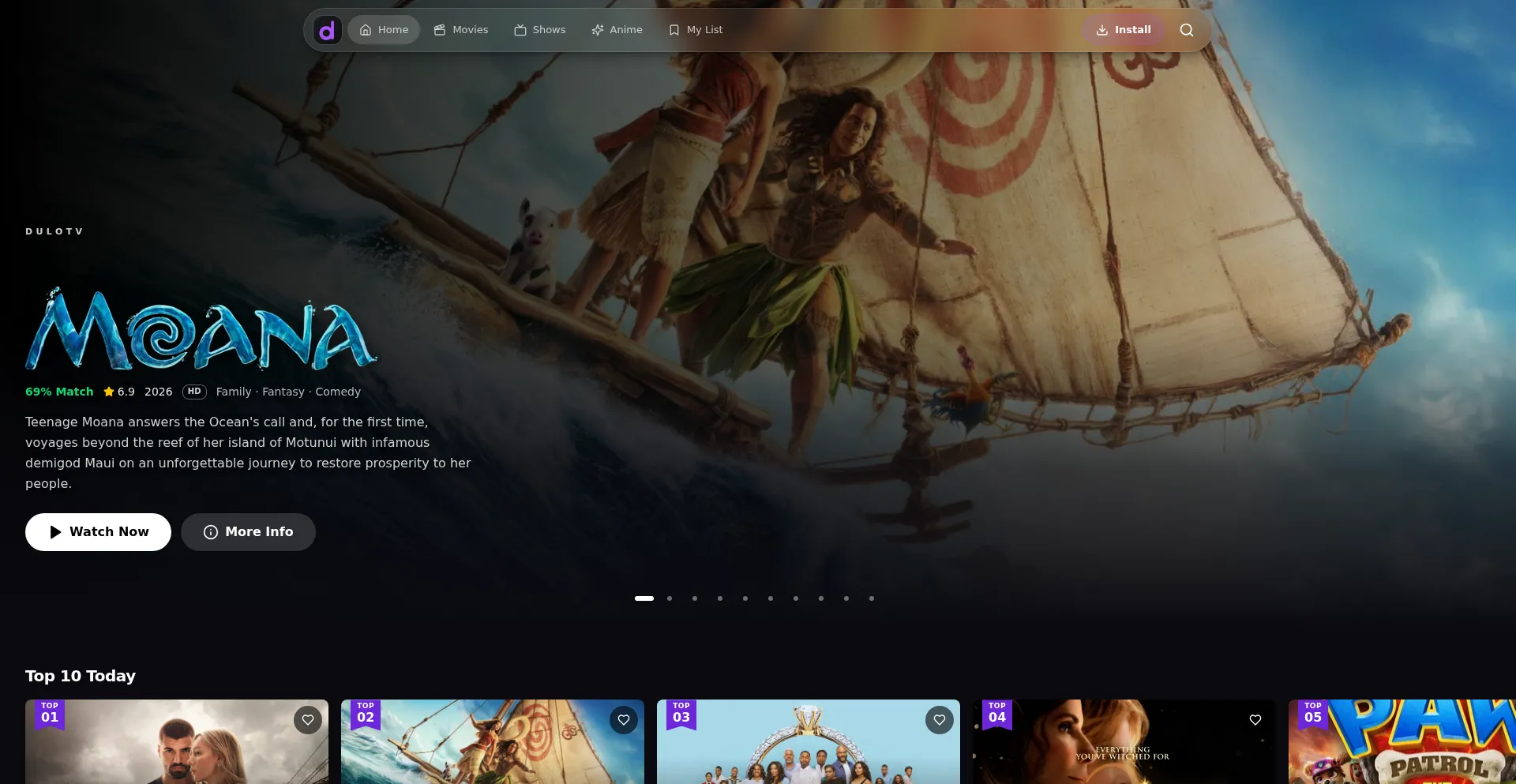
Task: Click the 69% Match label
Action: click(x=59, y=392)
